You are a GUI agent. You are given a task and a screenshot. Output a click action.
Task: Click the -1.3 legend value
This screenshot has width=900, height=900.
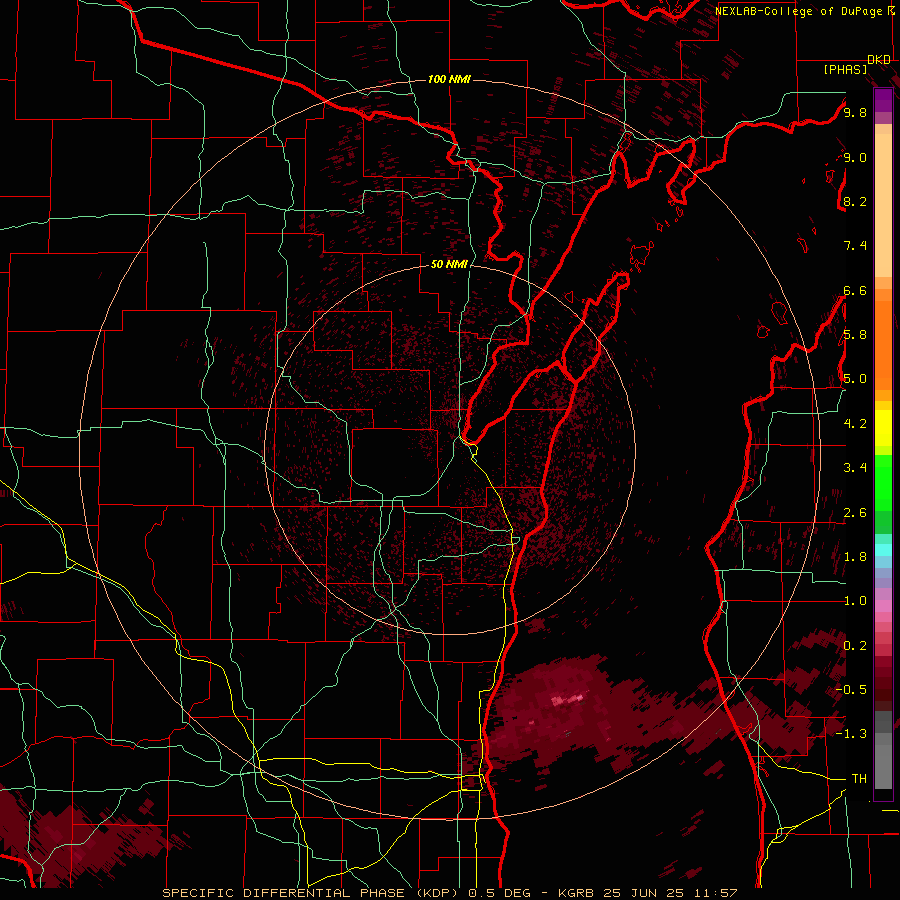point(851,734)
